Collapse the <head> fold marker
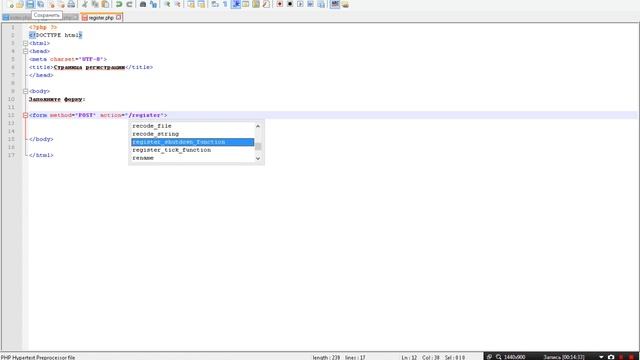The width and height of the screenshot is (640, 360). 25,51
